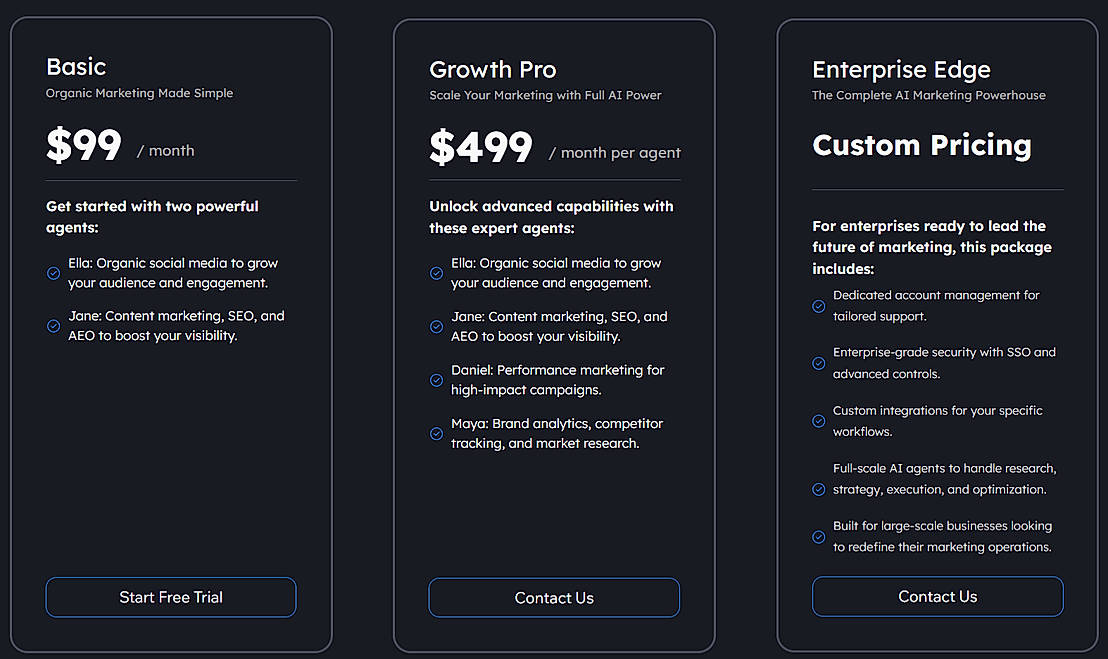Click checkmark icon next to full-scale AI agents

[819, 489]
